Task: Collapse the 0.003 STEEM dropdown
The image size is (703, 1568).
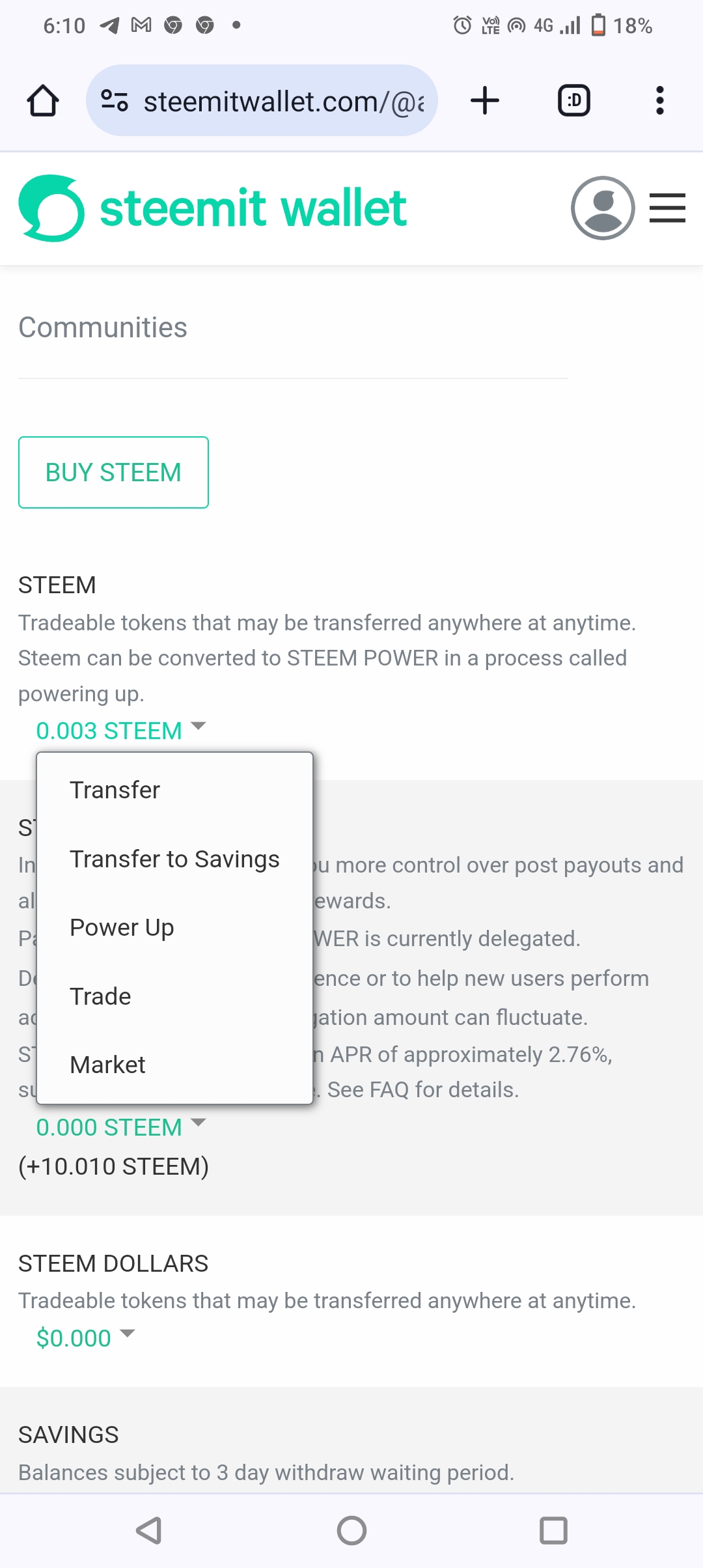Action: pyautogui.click(x=121, y=731)
